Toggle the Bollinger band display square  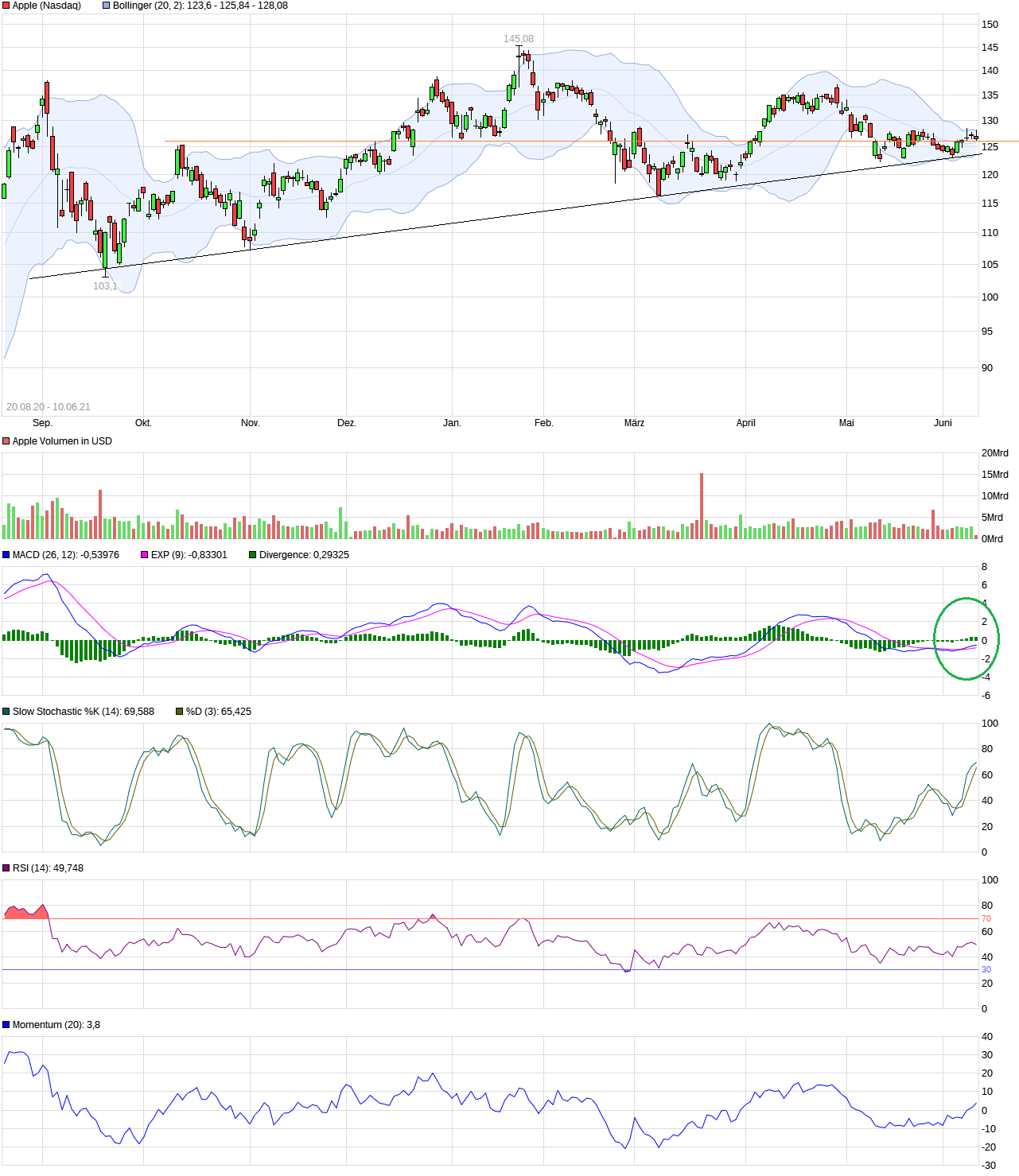click(104, 5)
